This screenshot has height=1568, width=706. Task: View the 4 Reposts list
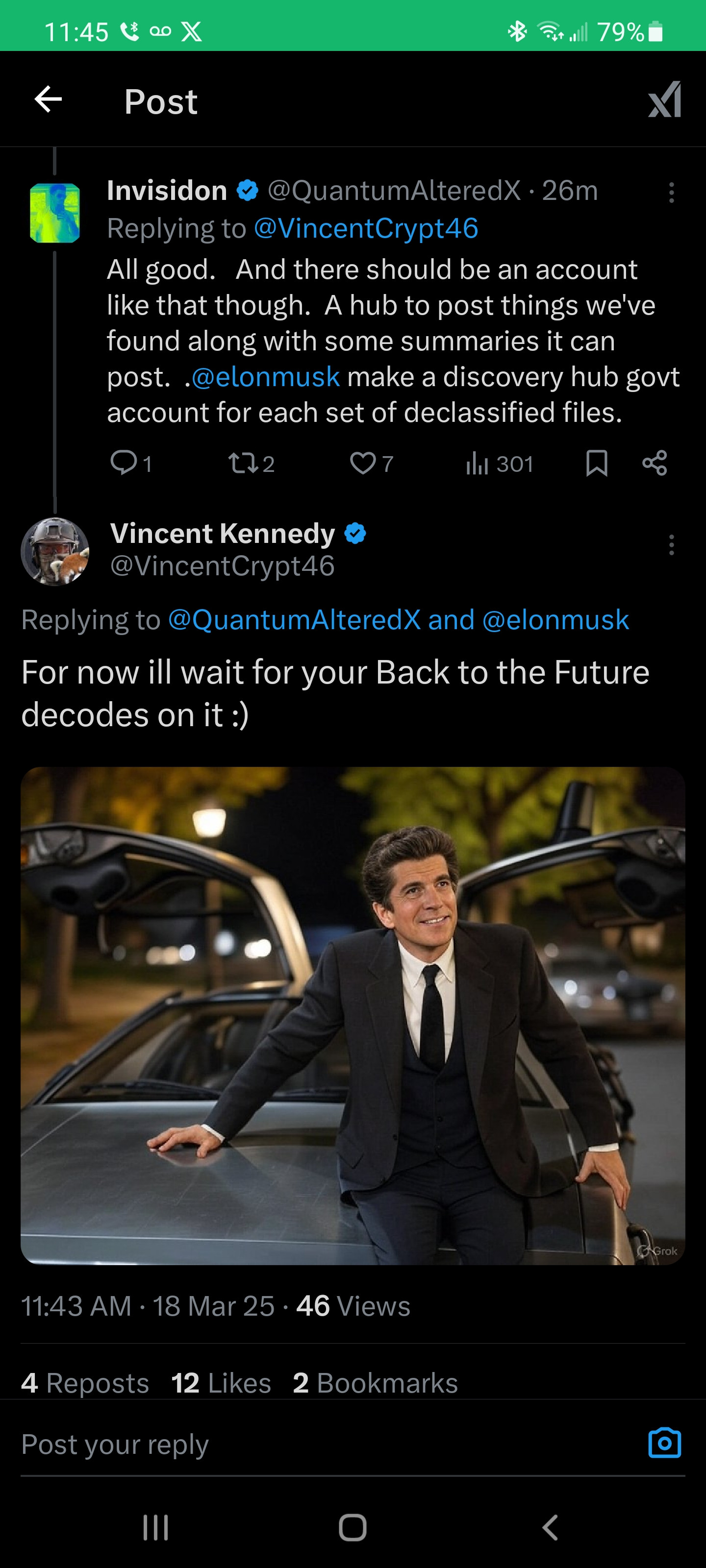[85, 1384]
